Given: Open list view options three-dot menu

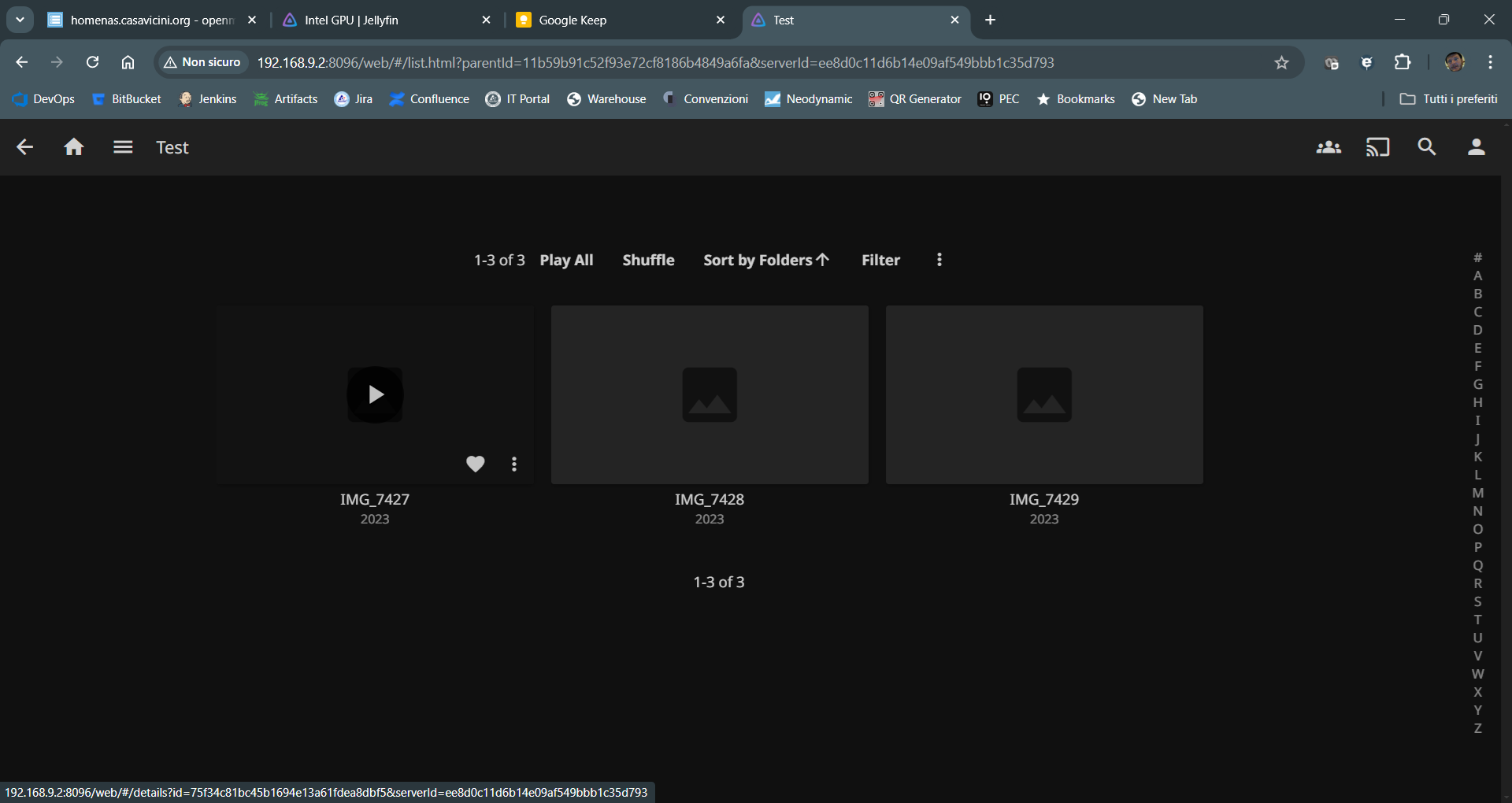Looking at the screenshot, I should (939, 260).
